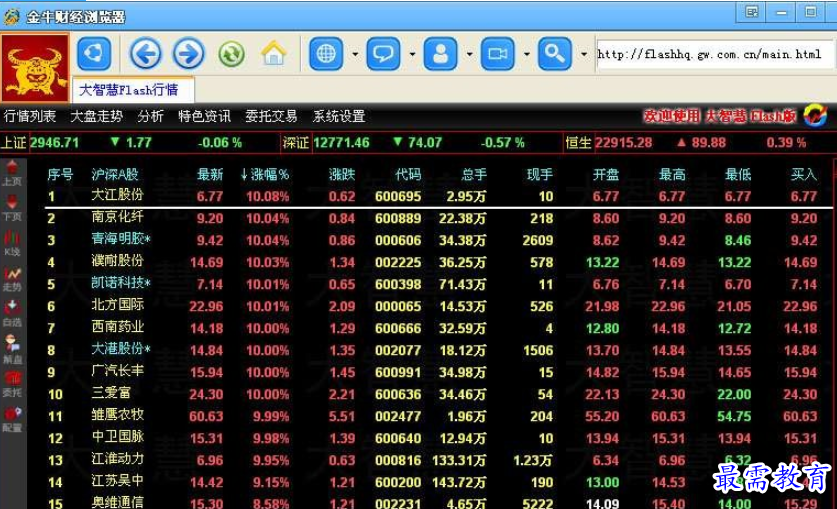Expand dropdown arrow next to video icon

[526, 54]
